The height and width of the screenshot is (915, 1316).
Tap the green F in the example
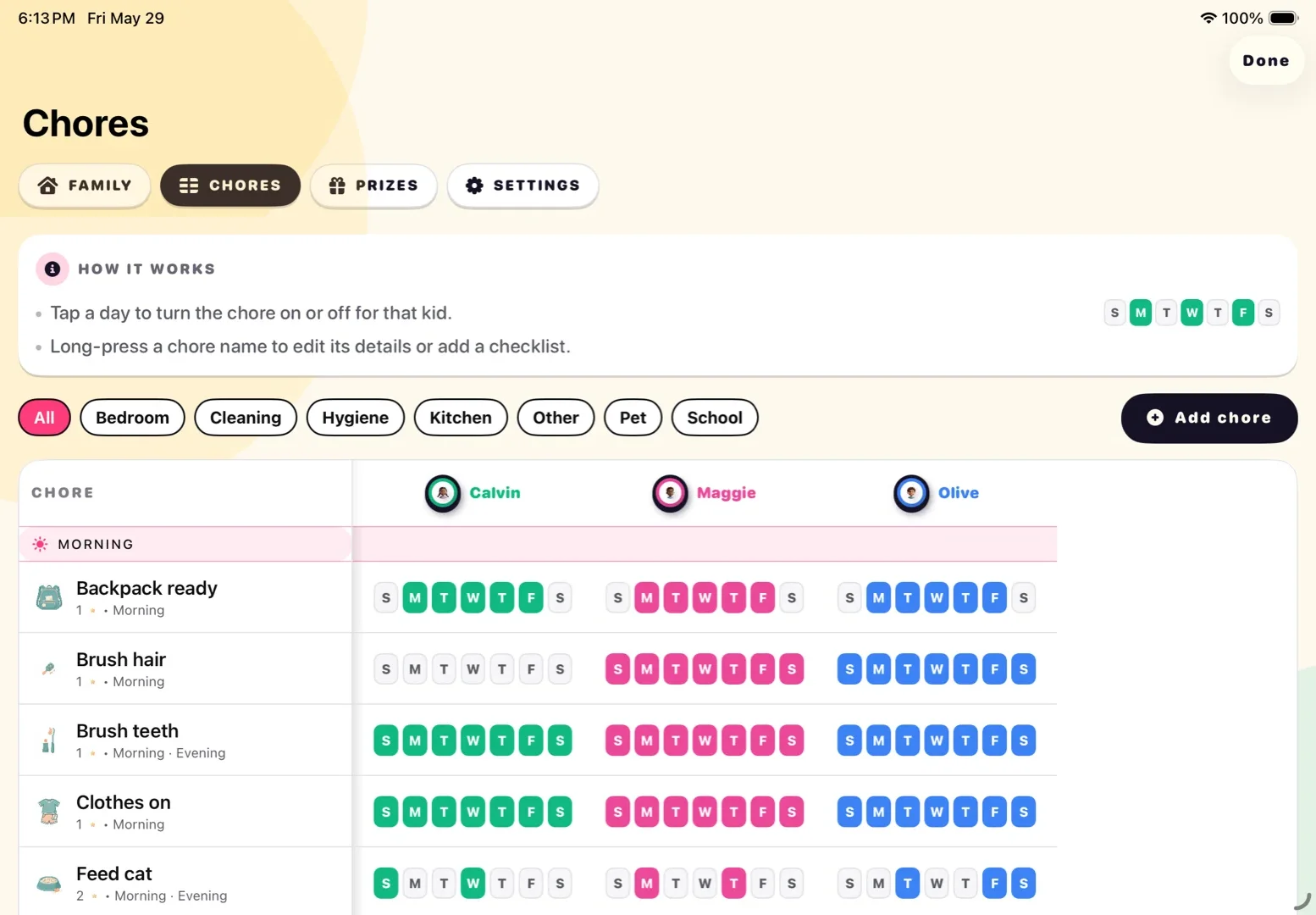pos(1243,313)
